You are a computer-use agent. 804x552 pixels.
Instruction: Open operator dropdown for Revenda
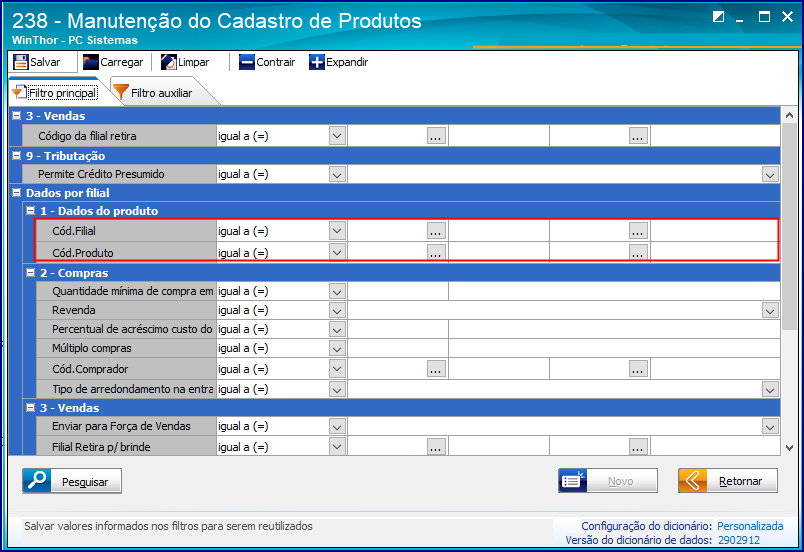337,310
